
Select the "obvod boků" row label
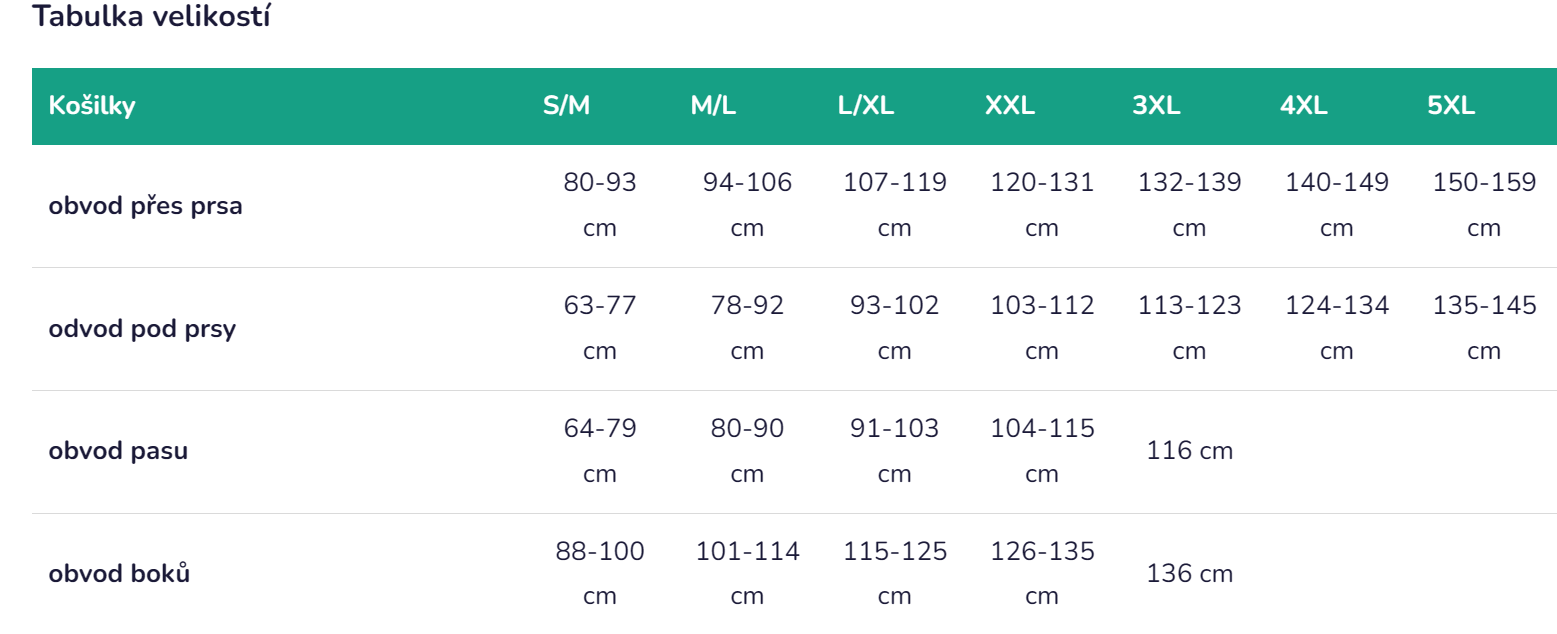[x=119, y=574]
